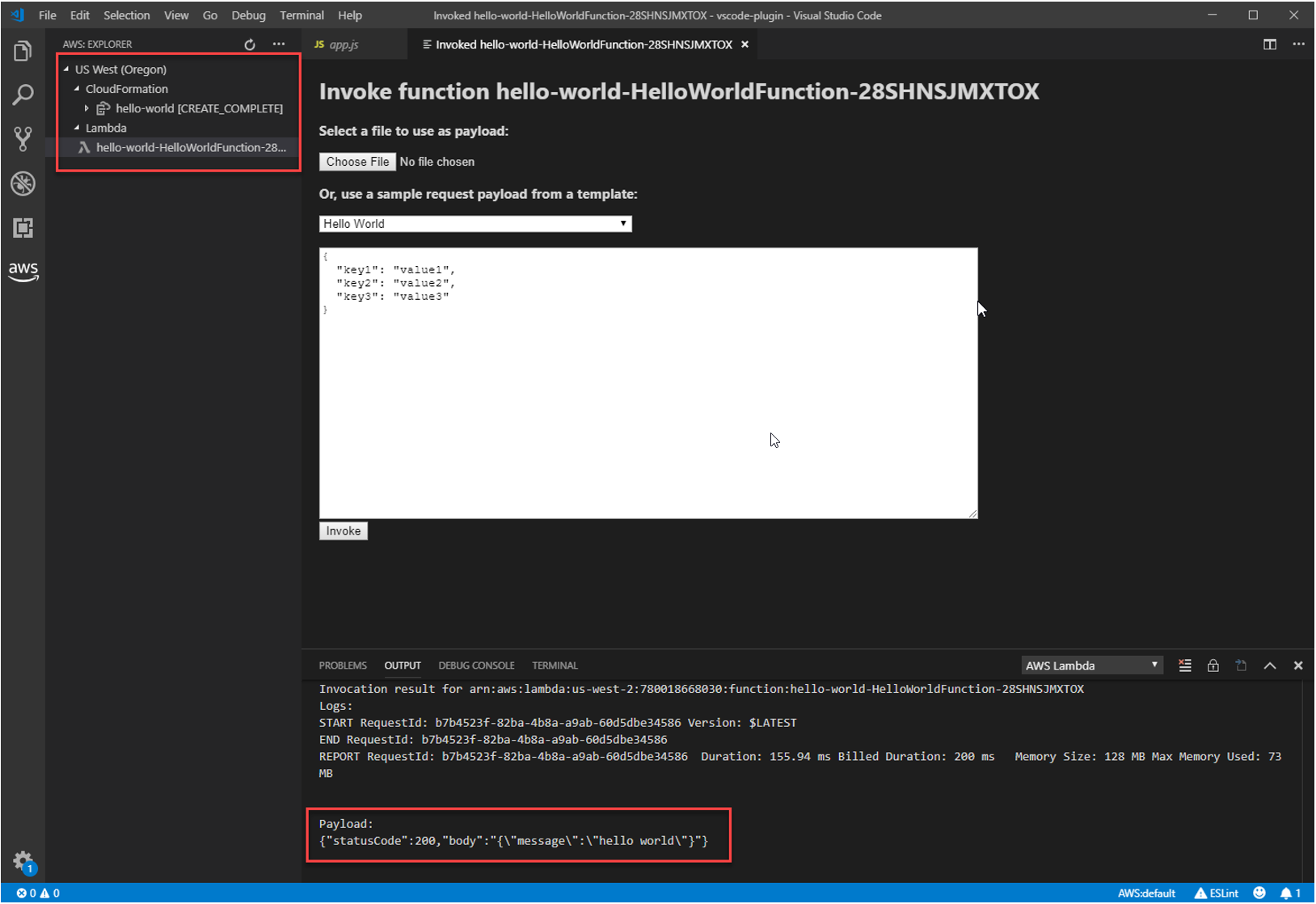Open the Help menu

point(350,15)
